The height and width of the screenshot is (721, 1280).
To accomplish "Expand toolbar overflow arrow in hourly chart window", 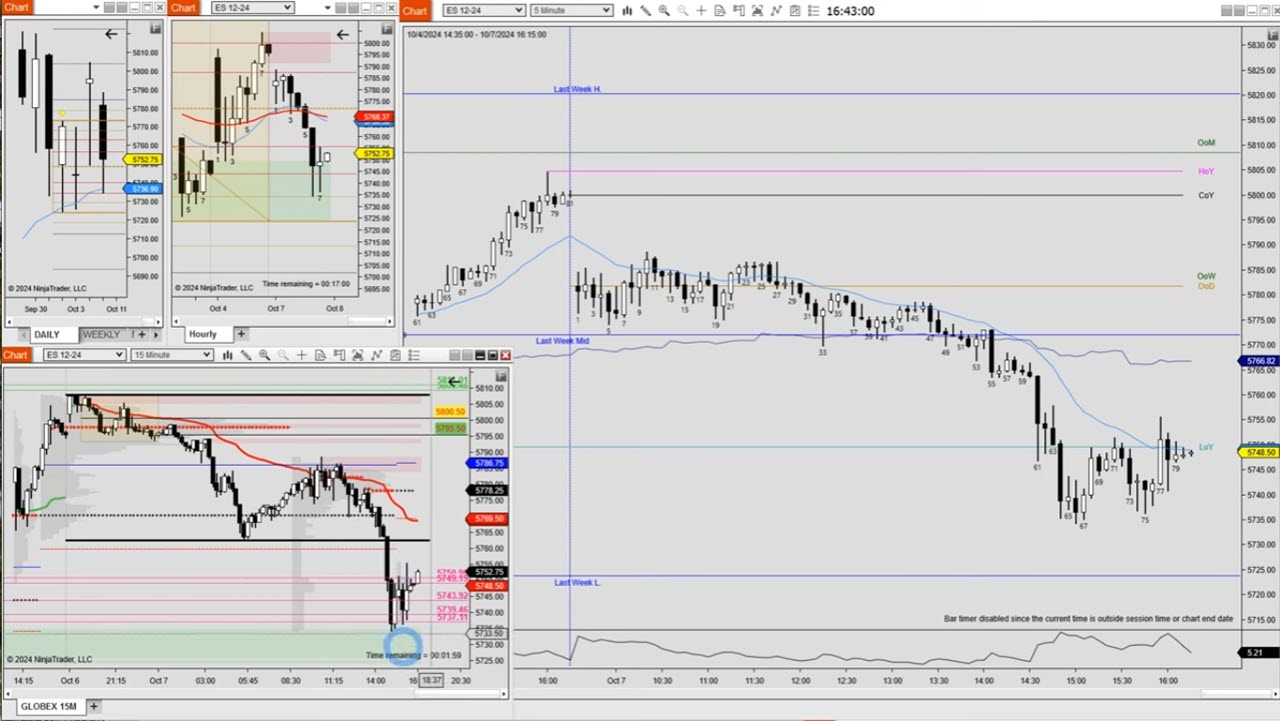I will click(x=328, y=8).
